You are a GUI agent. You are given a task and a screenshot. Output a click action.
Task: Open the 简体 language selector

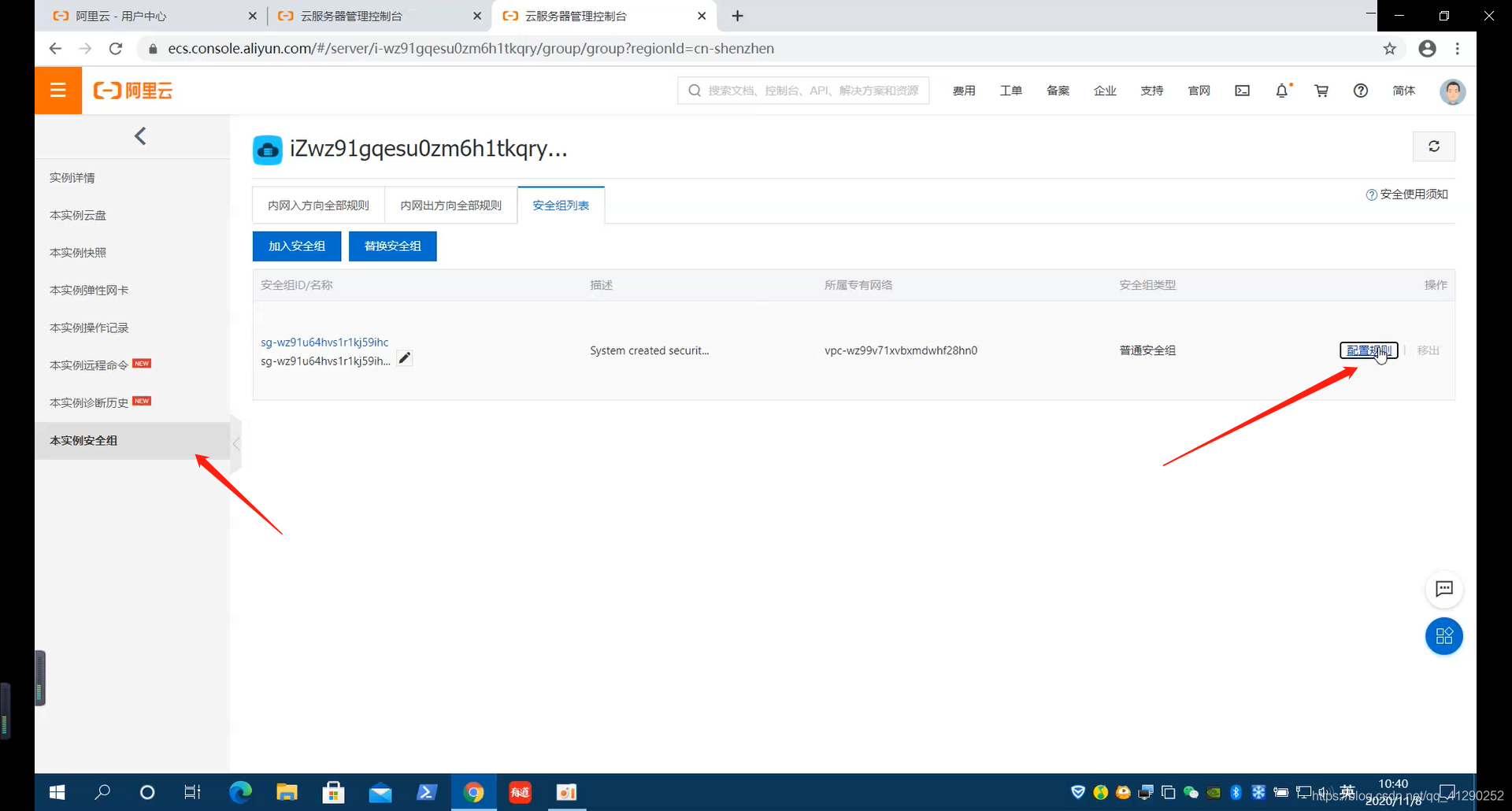point(1403,91)
